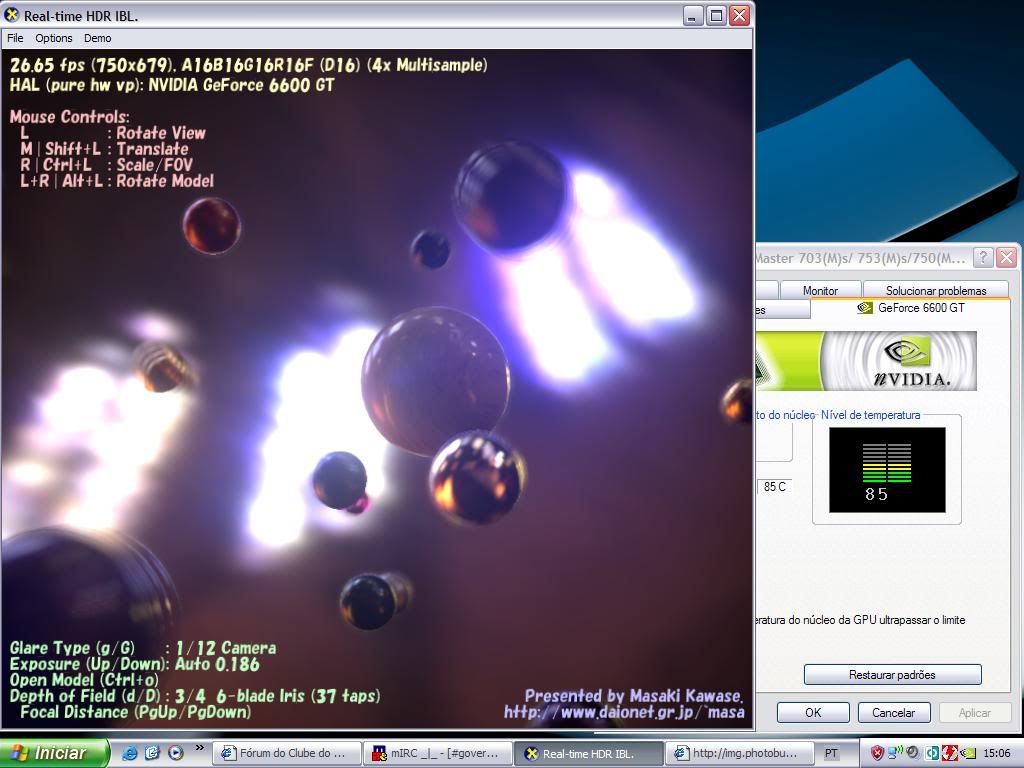Click the Real-time HDR IBL title bar icon
The height and width of the screenshot is (768, 1024).
coord(12,14)
